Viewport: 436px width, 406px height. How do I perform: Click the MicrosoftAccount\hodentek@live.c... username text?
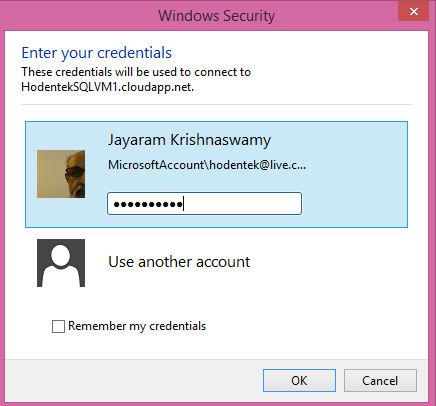point(207,165)
